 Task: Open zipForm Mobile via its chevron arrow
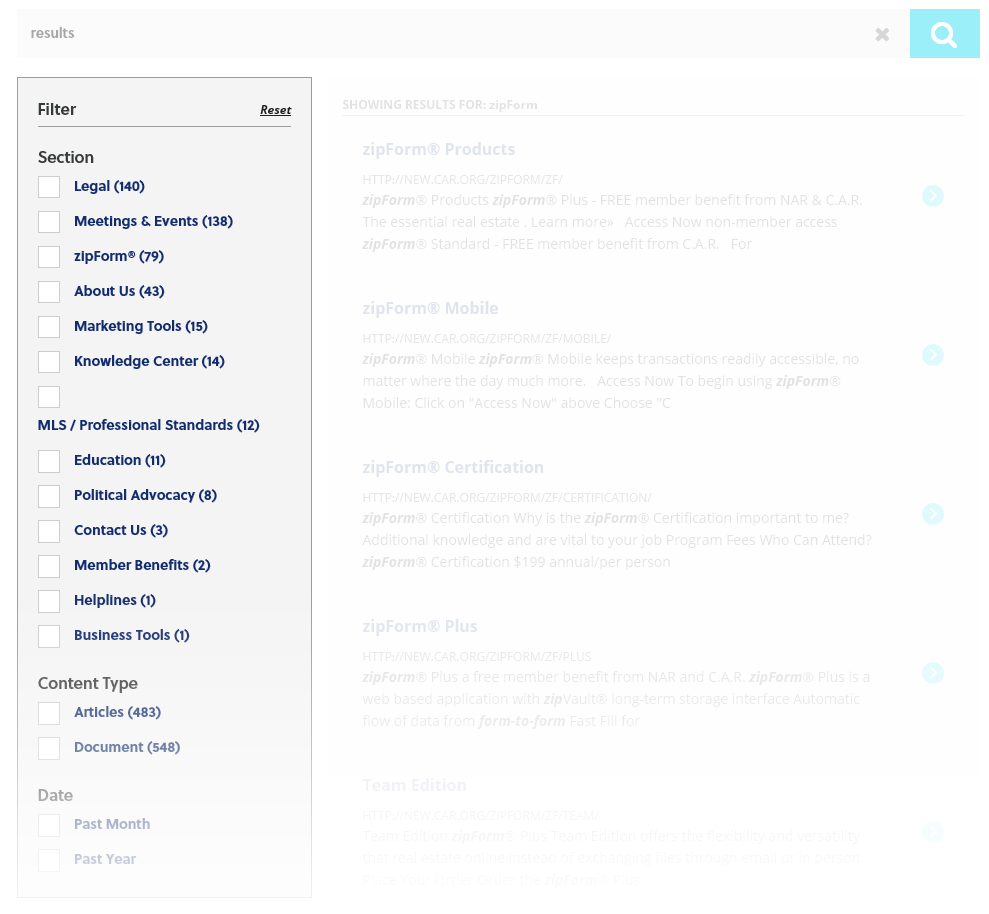tap(932, 355)
